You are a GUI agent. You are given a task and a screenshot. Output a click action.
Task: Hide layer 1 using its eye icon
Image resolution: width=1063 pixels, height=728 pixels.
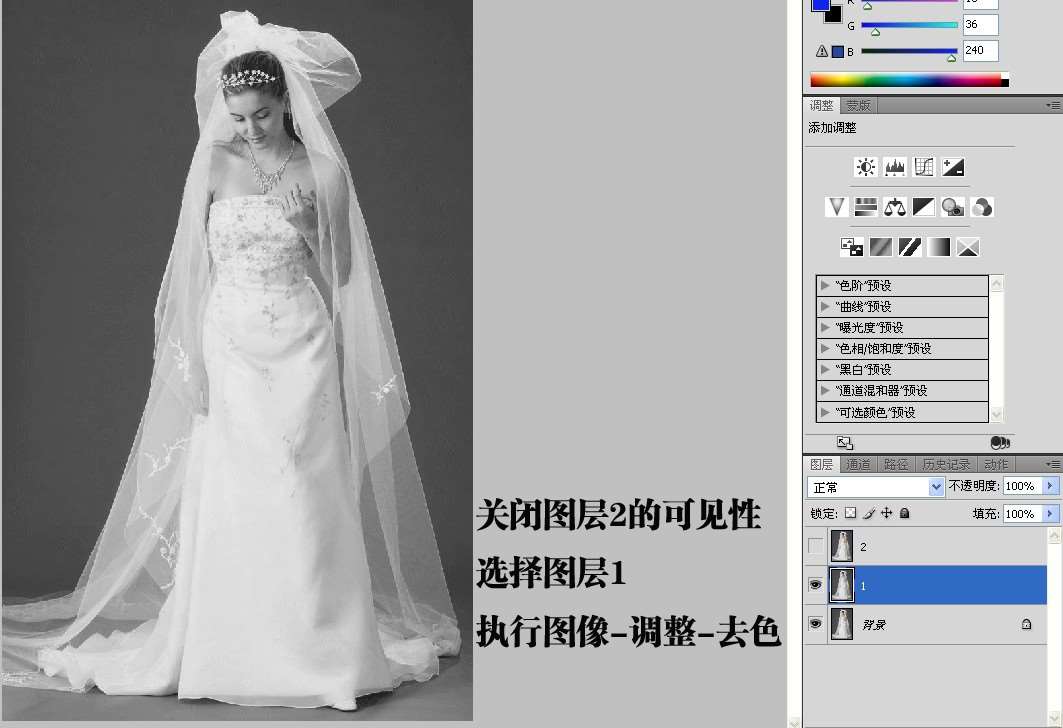click(x=816, y=585)
